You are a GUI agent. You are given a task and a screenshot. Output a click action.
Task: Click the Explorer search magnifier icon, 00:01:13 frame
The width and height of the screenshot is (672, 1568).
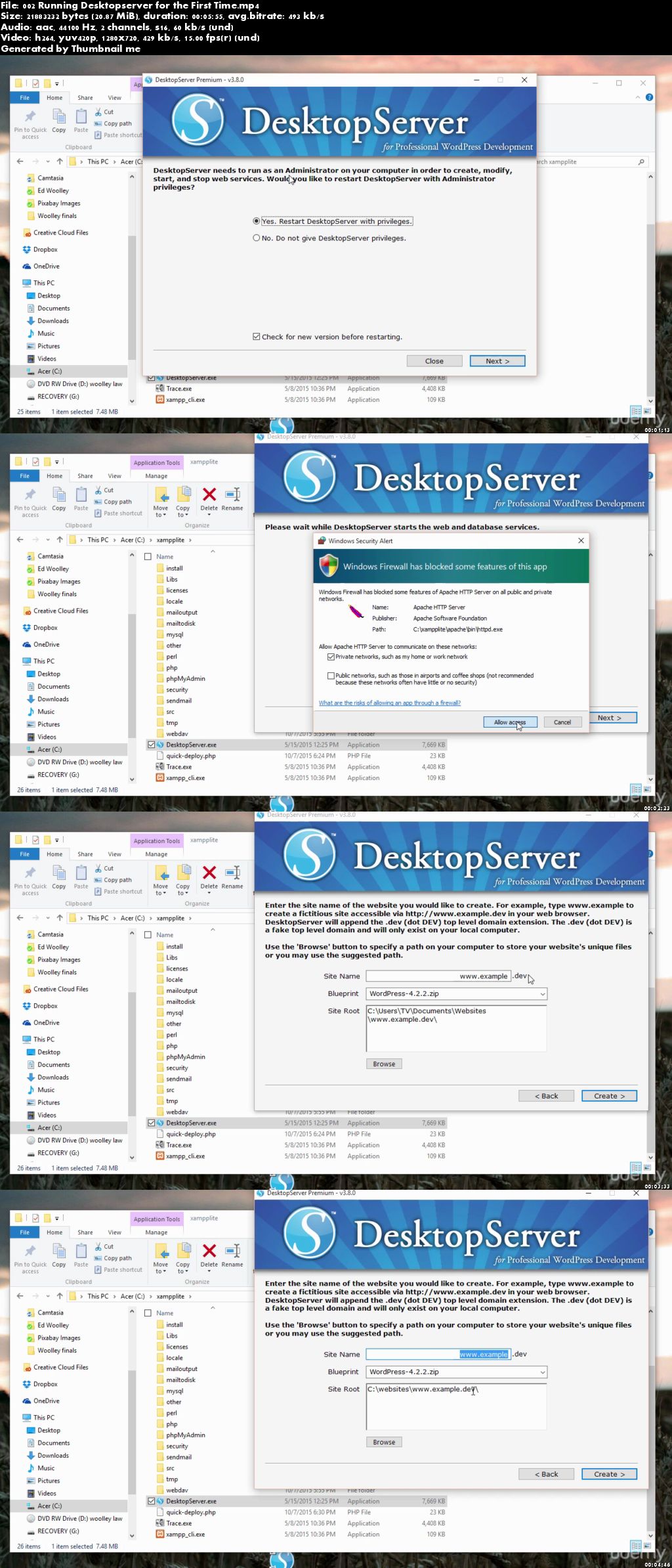(641, 162)
